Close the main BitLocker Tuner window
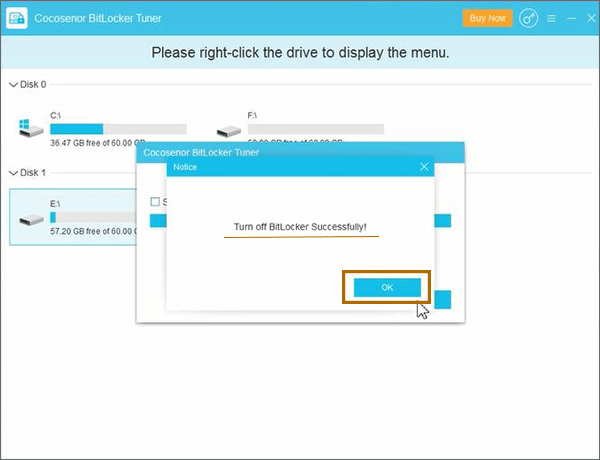This screenshot has width=600, height=460. [x=591, y=18]
